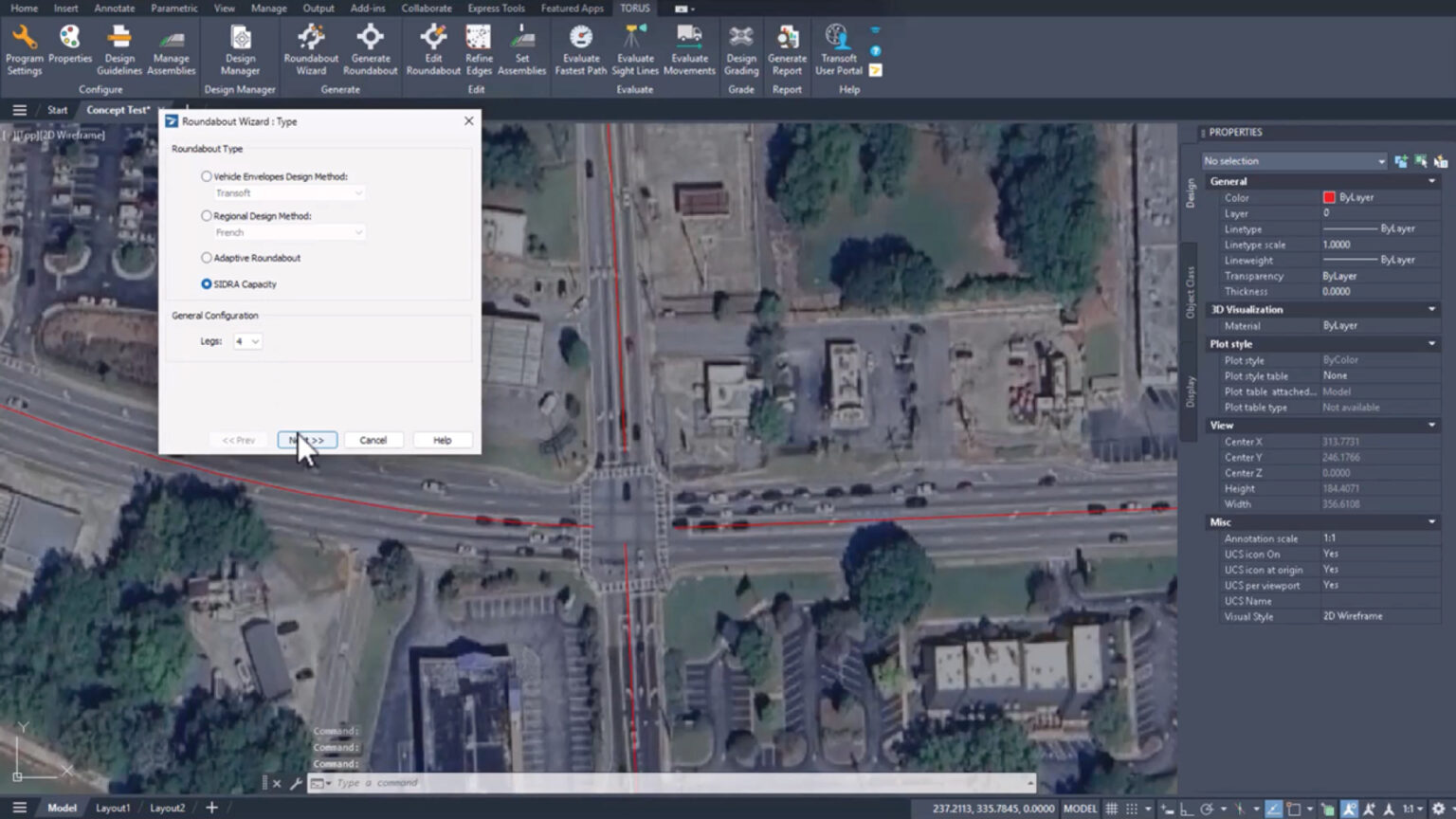The height and width of the screenshot is (819, 1456).
Task: Open the Legs count dropdown
Action: pyautogui.click(x=257, y=341)
